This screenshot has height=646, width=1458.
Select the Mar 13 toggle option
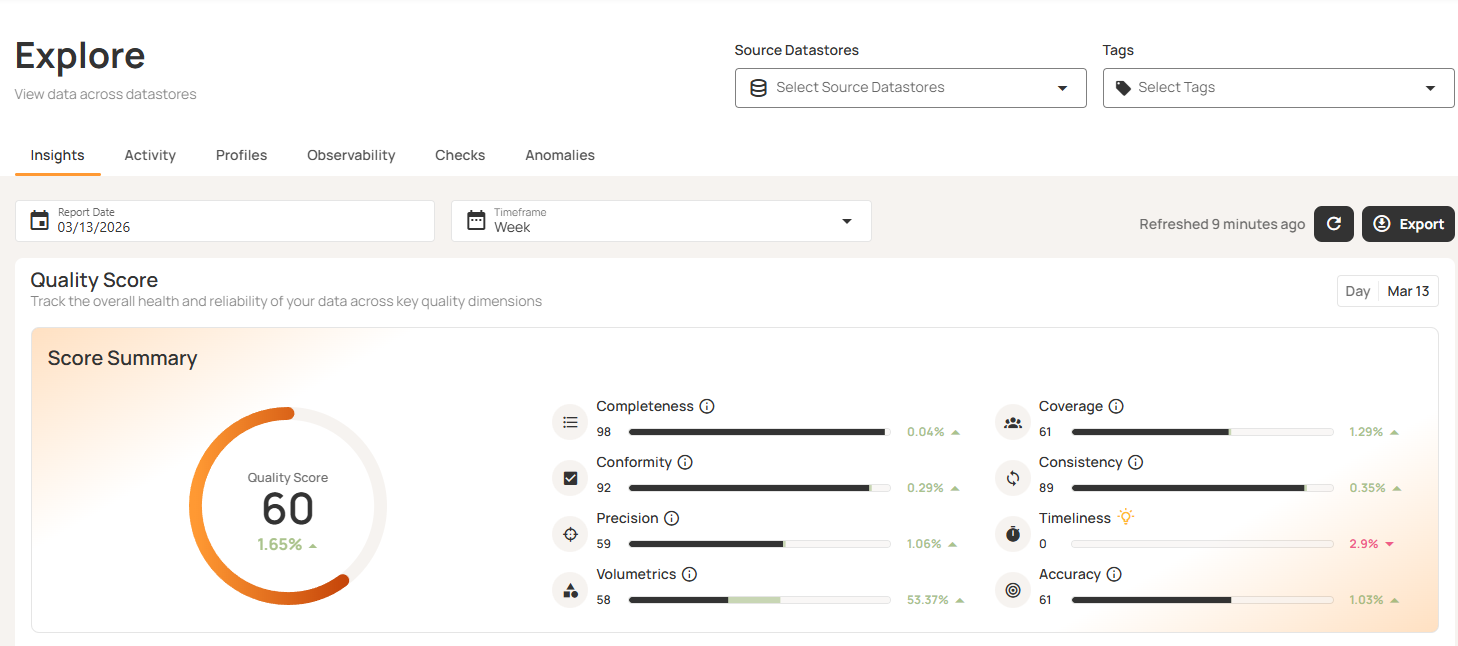[1407, 291]
